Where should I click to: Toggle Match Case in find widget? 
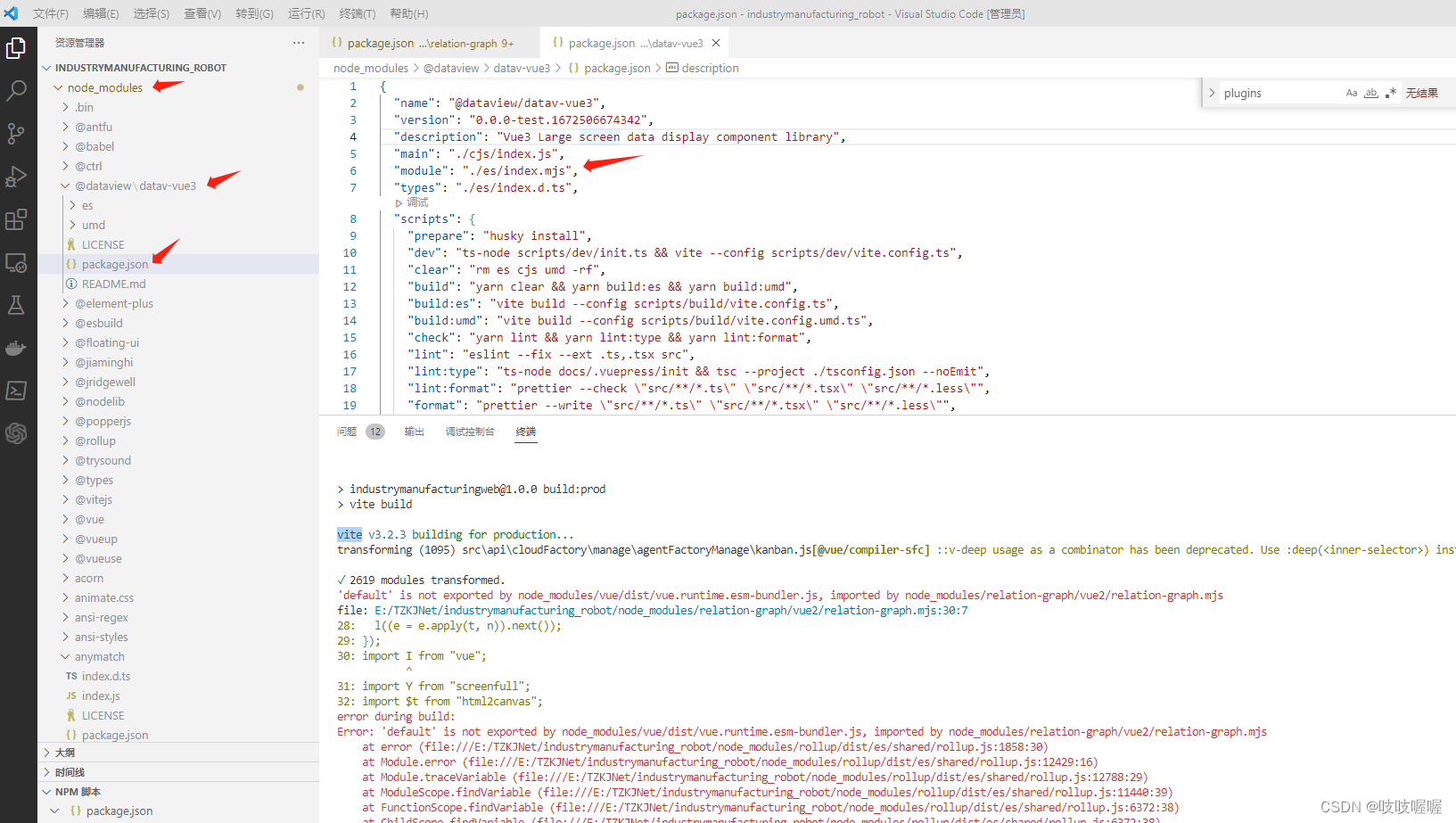click(x=1352, y=93)
